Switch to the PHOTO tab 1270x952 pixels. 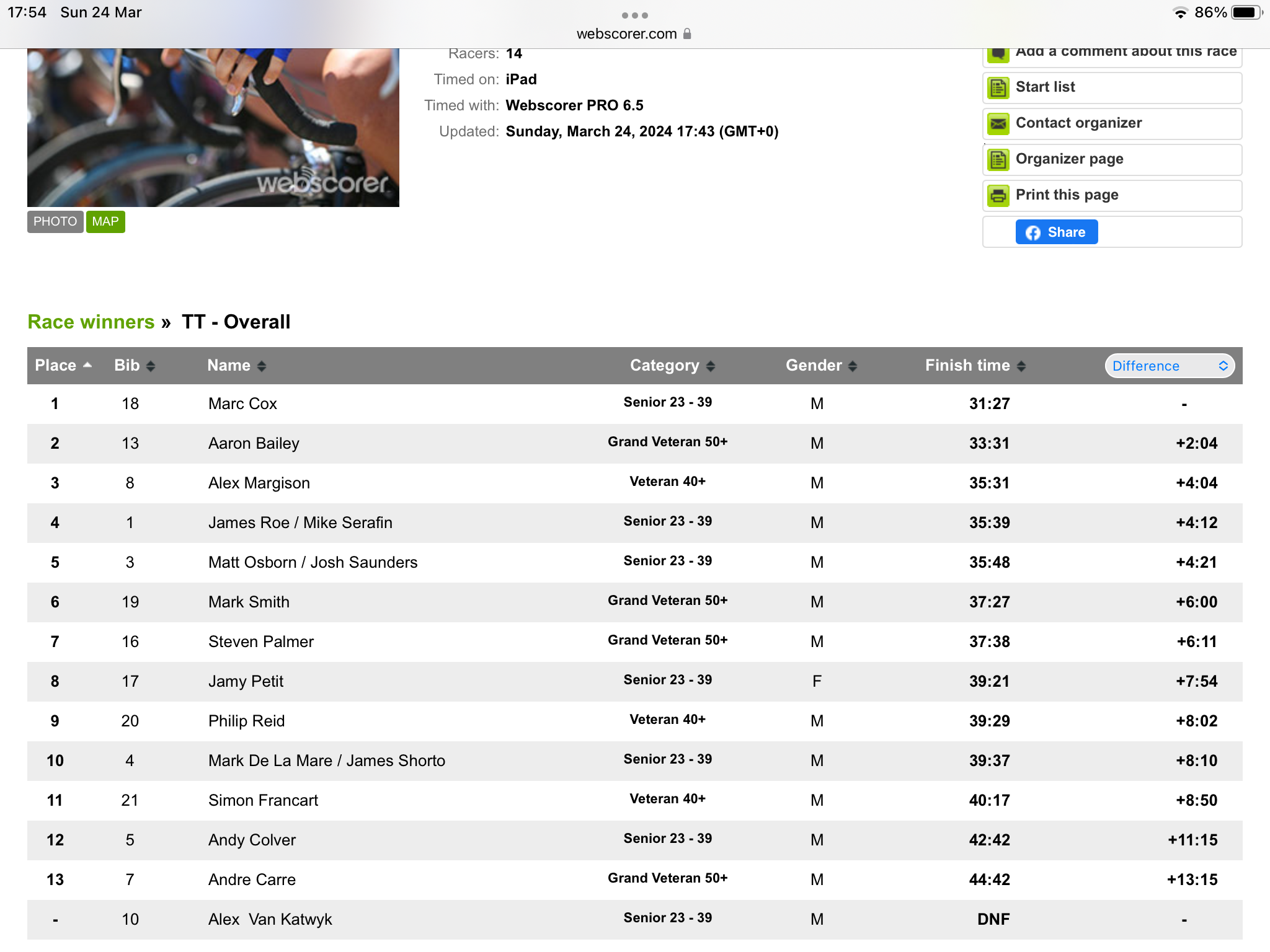coord(55,222)
